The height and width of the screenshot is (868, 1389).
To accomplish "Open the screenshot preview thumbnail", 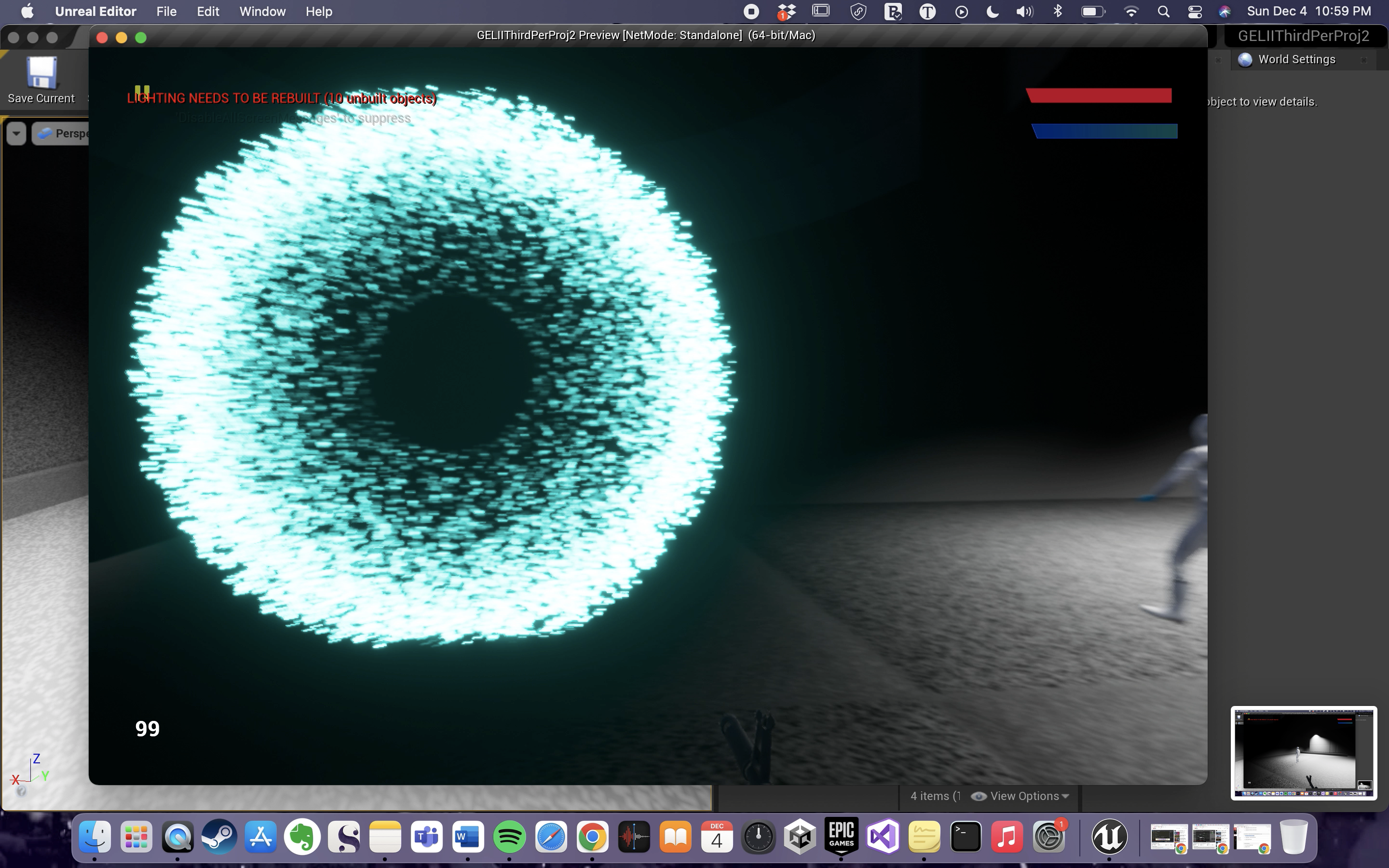I will [1303, 753].
